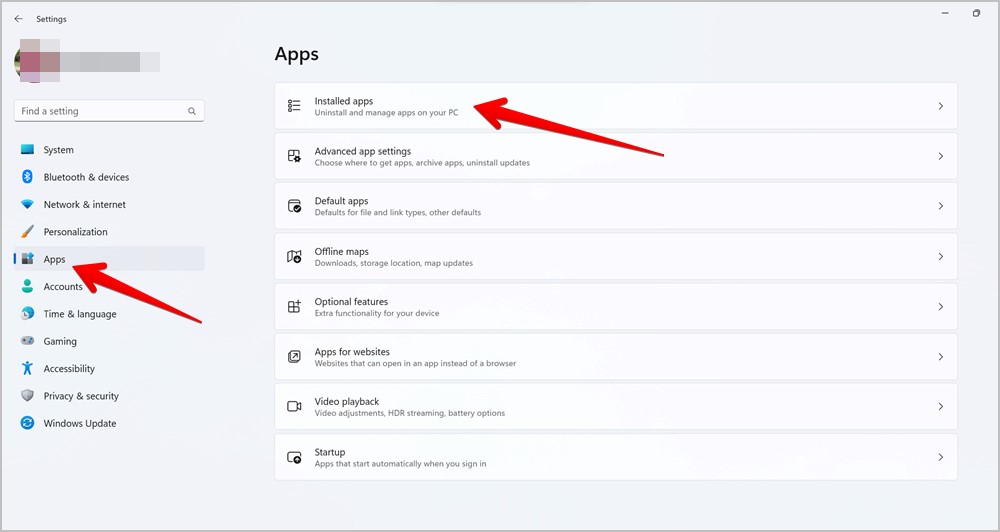Click the Advanced app settings icon

point(294,156)
